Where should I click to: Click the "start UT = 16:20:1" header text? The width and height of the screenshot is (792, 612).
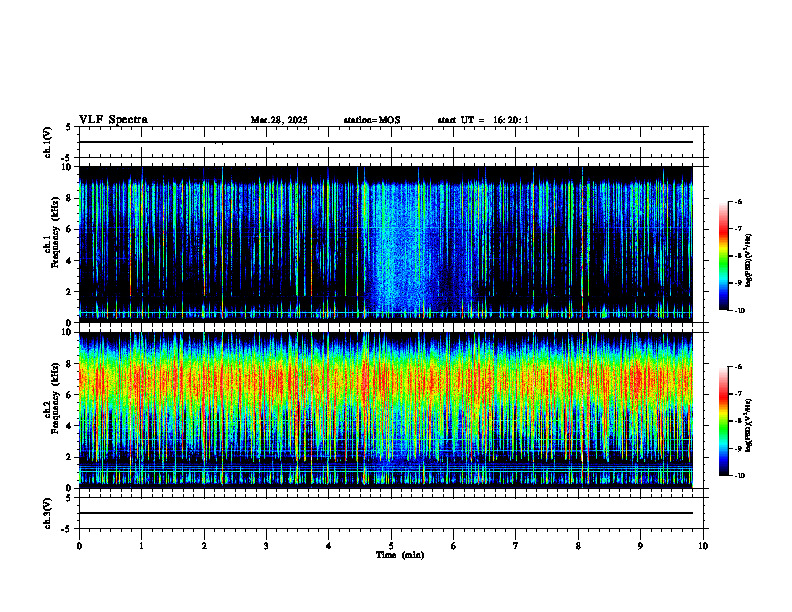tap(483, 120)
